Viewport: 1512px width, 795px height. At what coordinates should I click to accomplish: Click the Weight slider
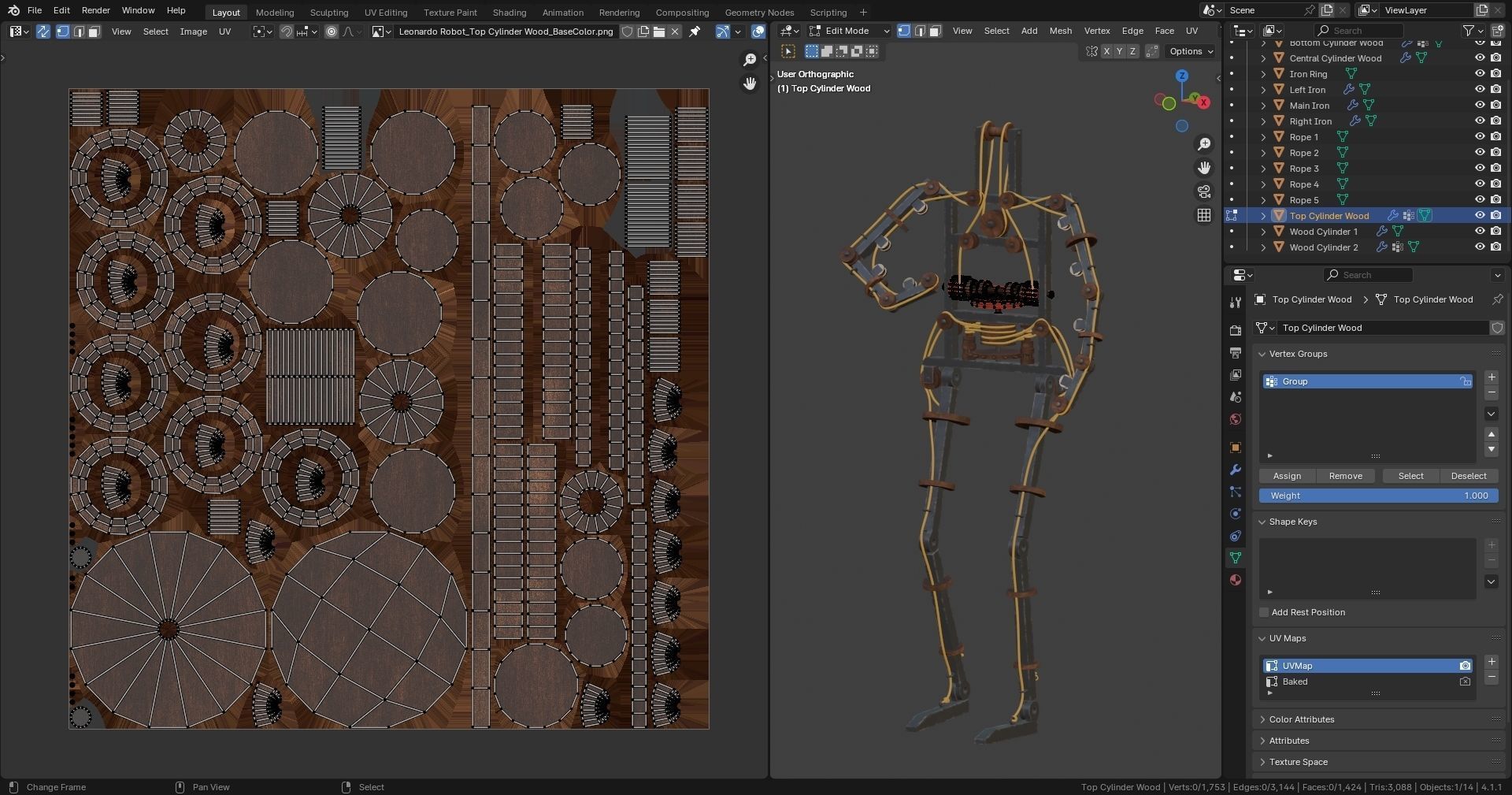pos(1378,496)
